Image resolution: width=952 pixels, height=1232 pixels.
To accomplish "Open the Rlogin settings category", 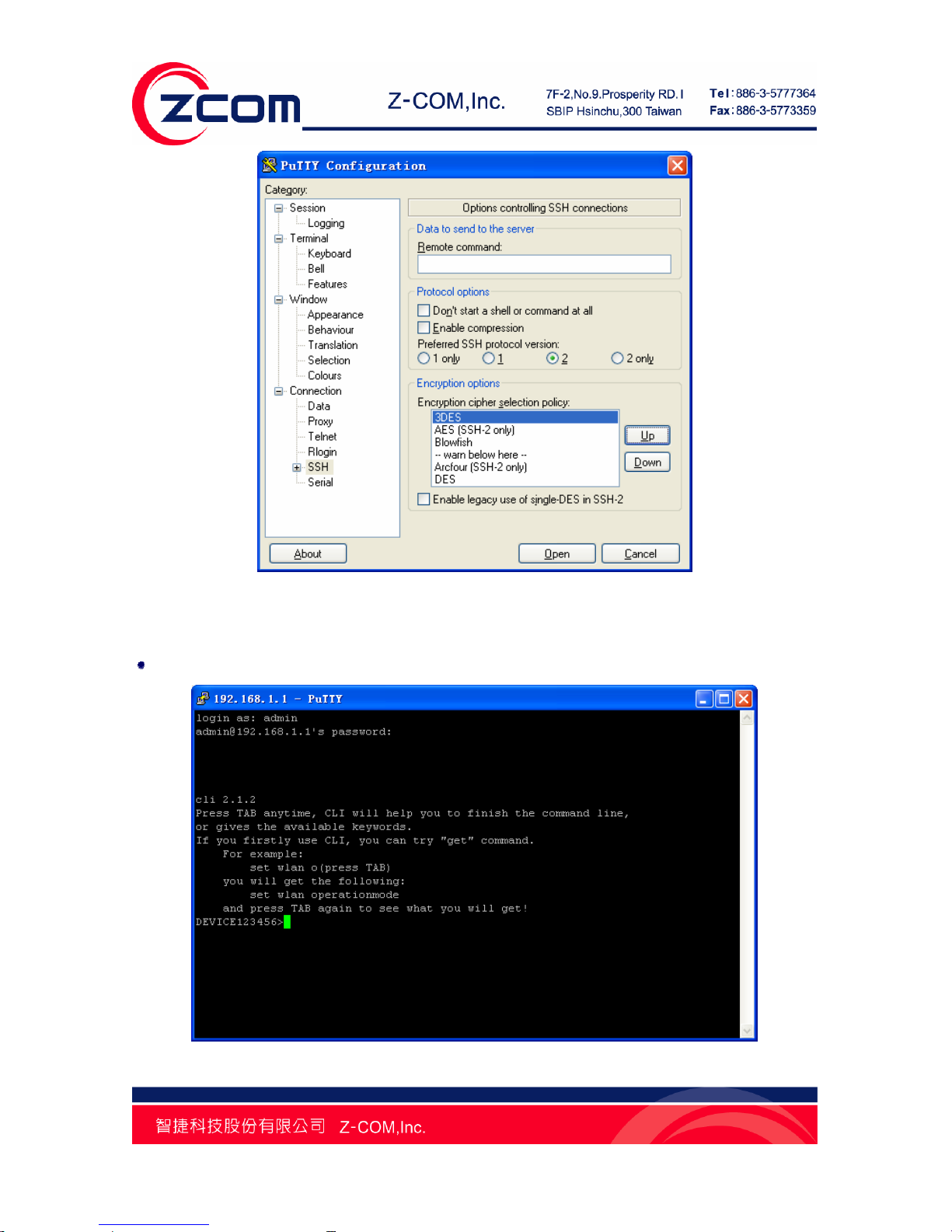I will (322, 452).
